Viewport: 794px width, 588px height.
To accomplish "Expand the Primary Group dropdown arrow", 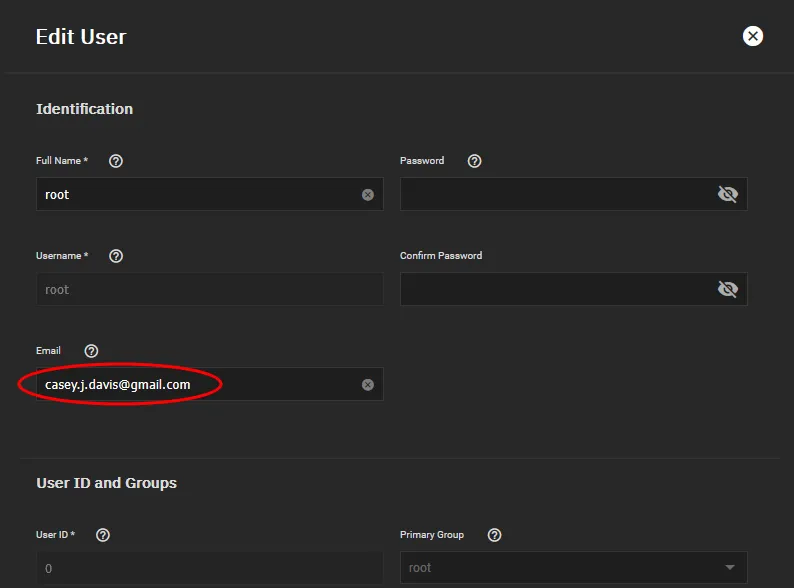I will point(729,568).
